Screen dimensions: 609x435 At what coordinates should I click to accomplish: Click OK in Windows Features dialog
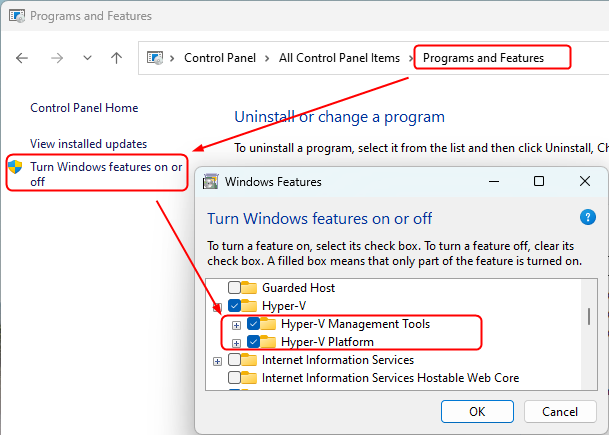(477, 411)
